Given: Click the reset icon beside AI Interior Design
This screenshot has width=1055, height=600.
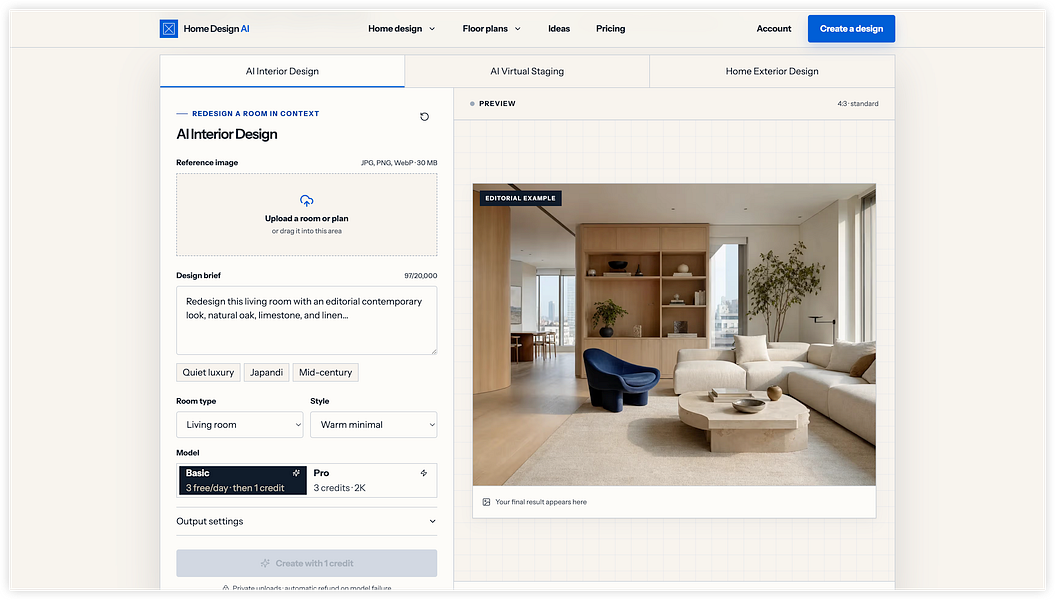Looking at the screenshot, I should [x=425, y=117].
